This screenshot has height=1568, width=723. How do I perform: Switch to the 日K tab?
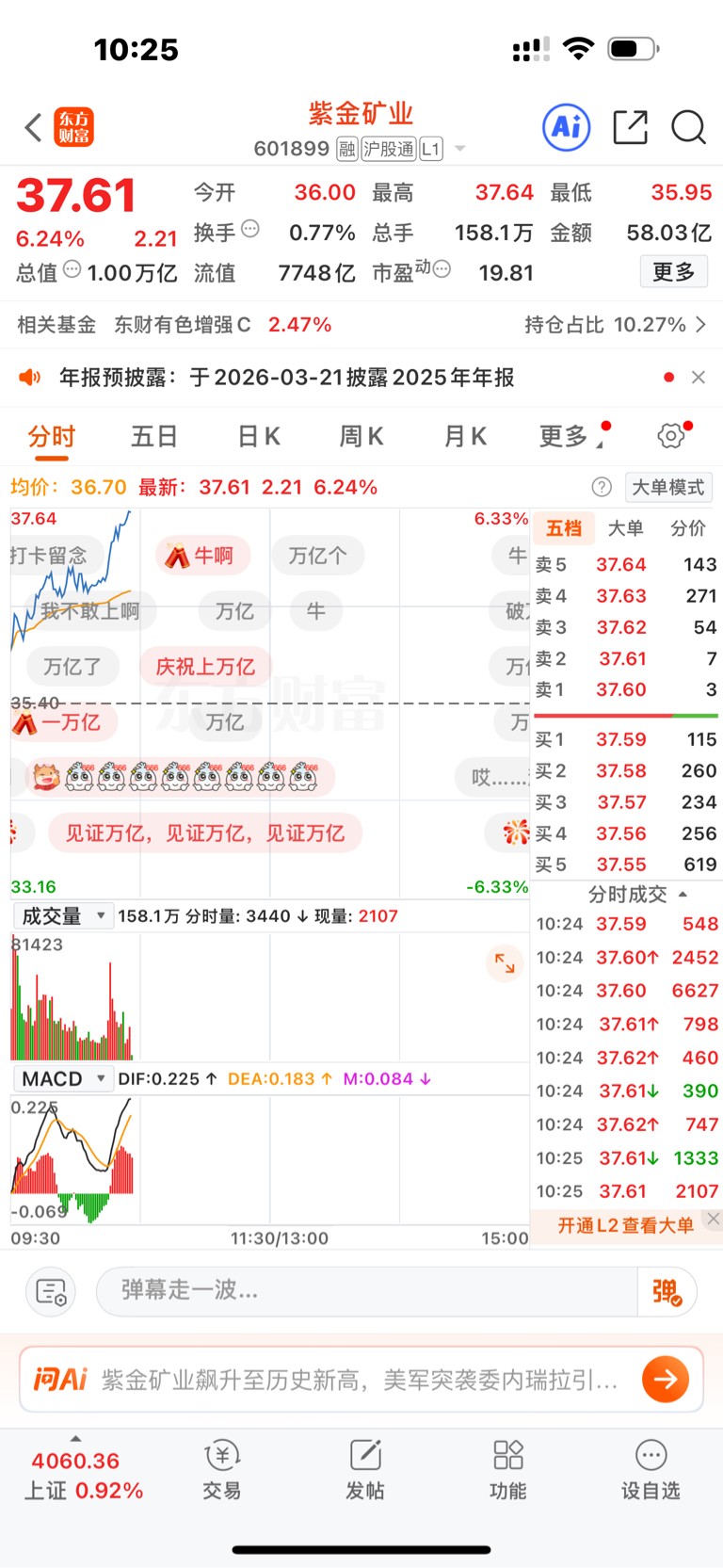[x=258, y=436]
